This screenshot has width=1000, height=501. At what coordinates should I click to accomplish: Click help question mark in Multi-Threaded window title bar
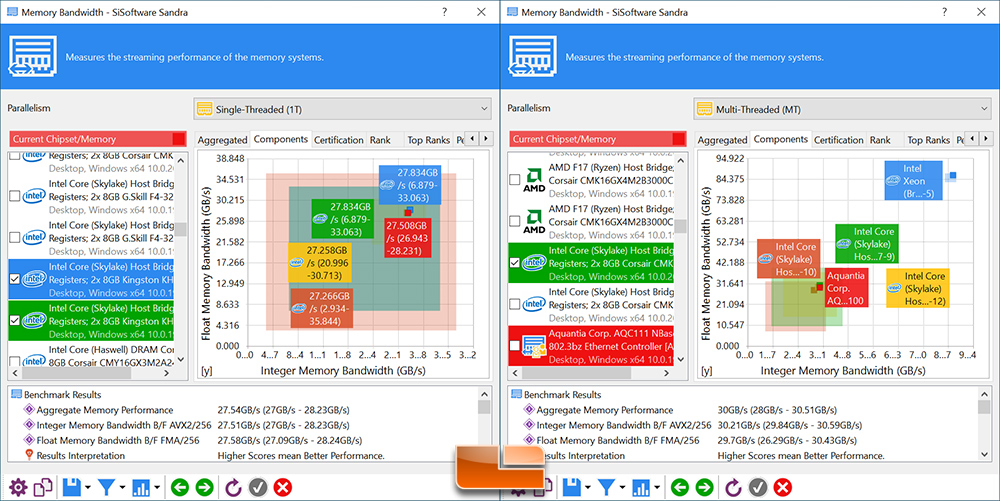tap(945, 12)
